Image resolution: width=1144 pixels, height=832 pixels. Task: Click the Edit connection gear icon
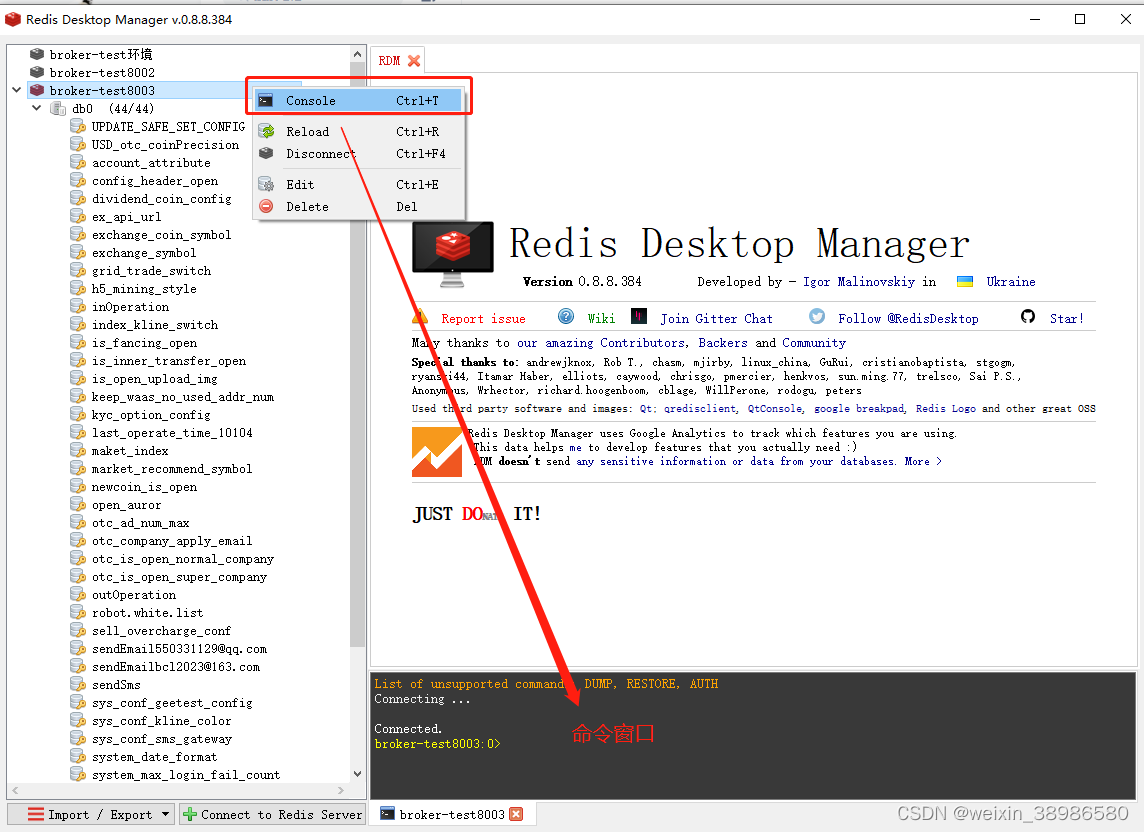coord(266,184)
